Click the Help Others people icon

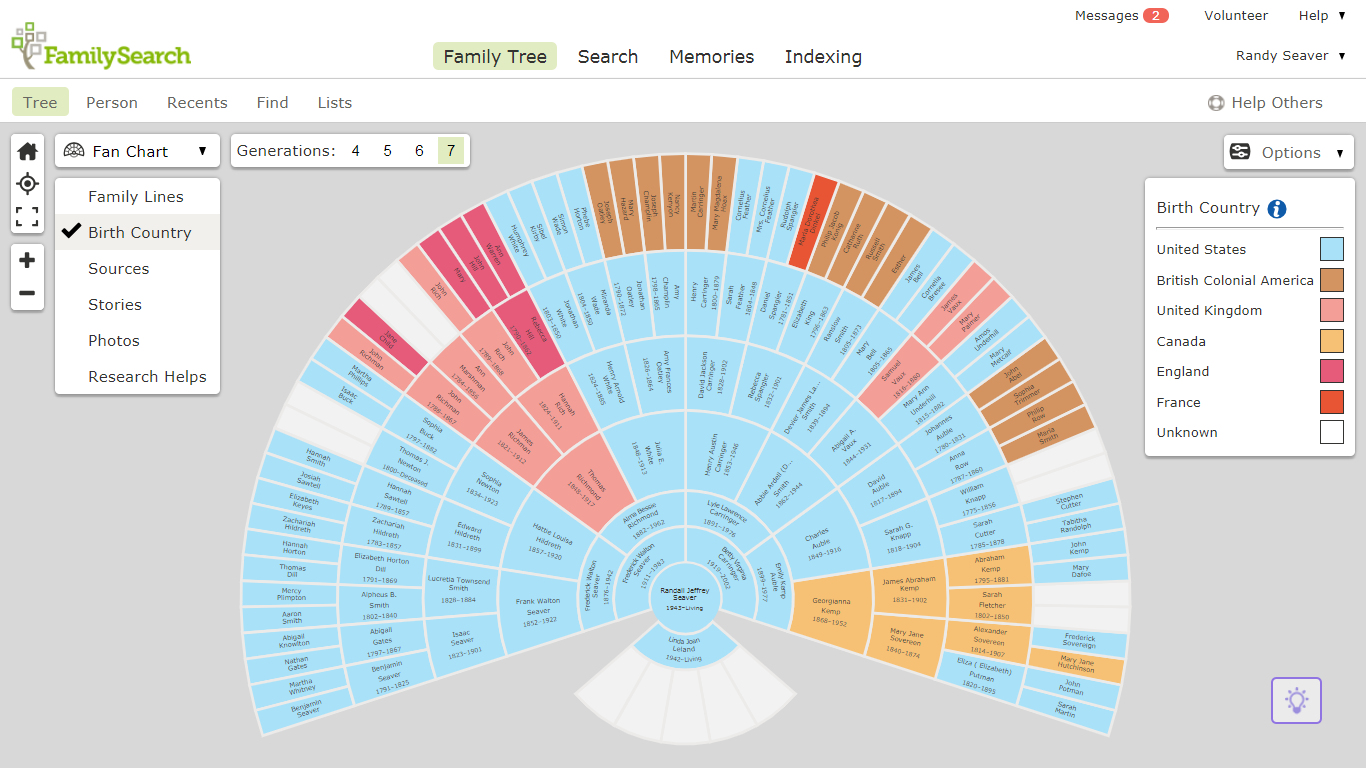click(x=1215, y=102)
